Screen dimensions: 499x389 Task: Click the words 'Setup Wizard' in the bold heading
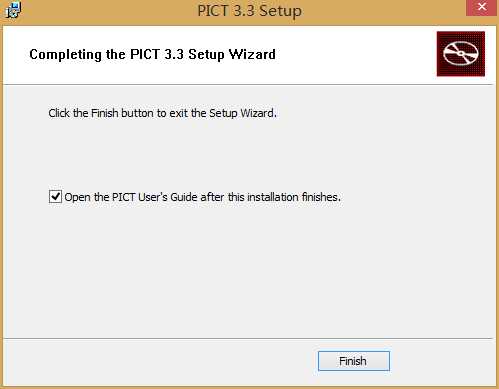232,54
